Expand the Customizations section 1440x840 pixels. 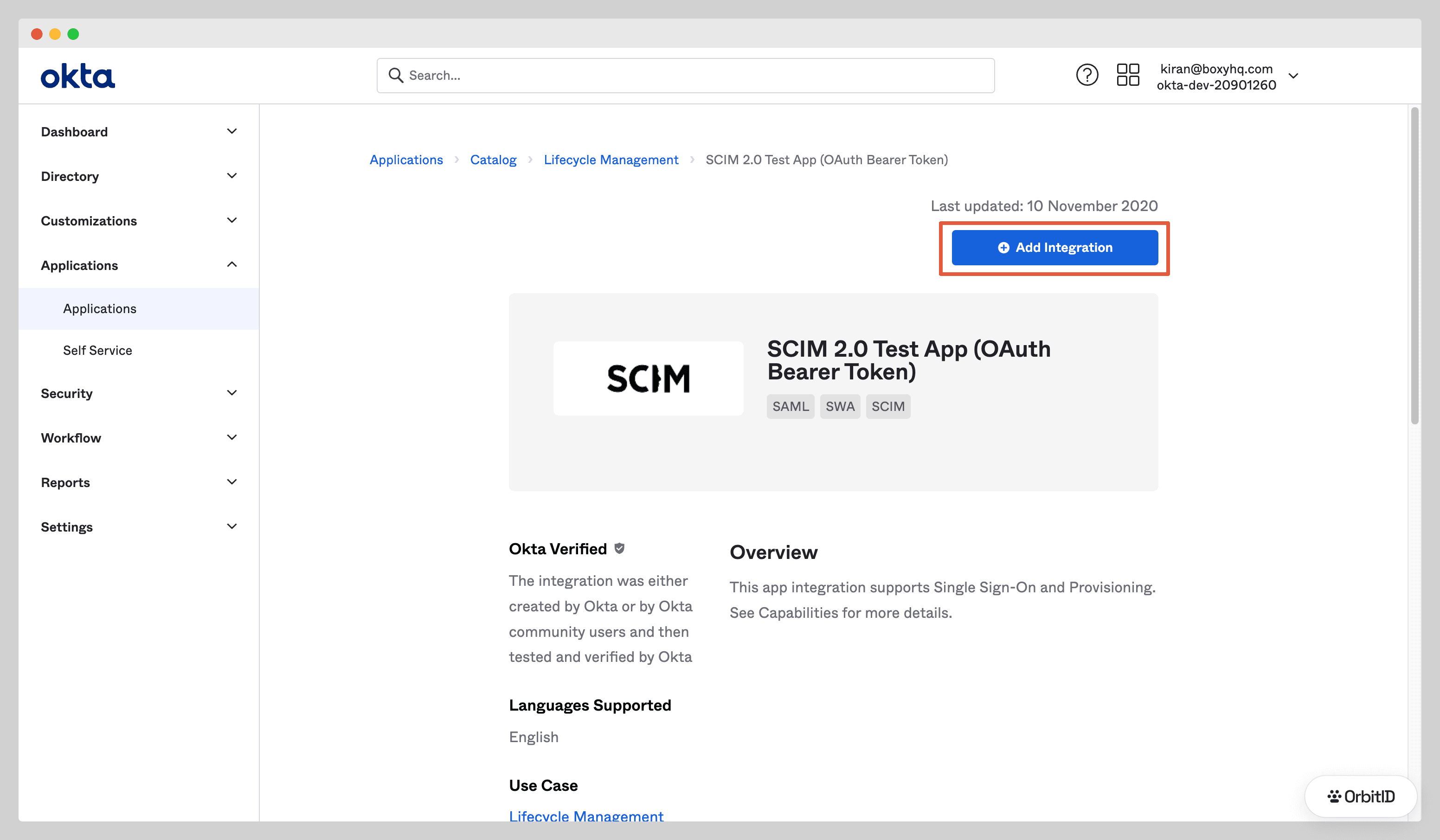pos(138,221)
